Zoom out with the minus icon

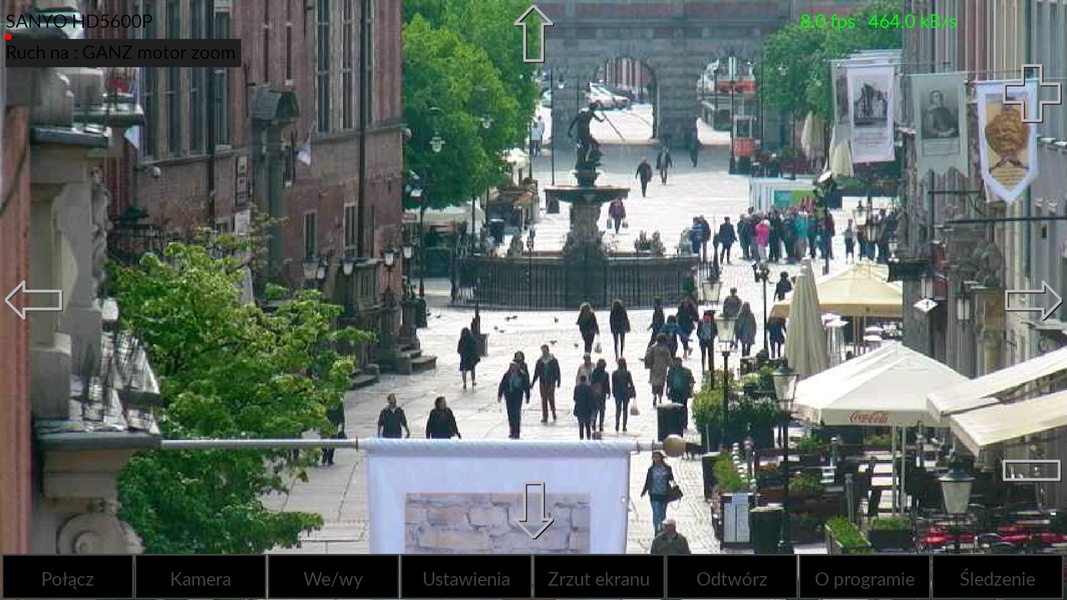tap(1032, 470)
